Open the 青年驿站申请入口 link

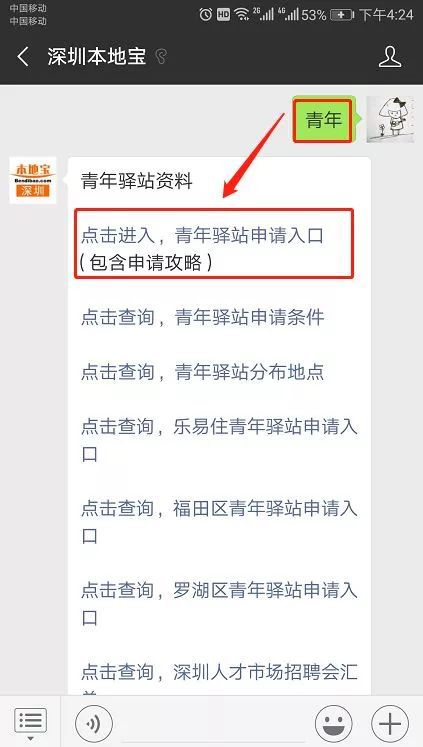[203, 249]
